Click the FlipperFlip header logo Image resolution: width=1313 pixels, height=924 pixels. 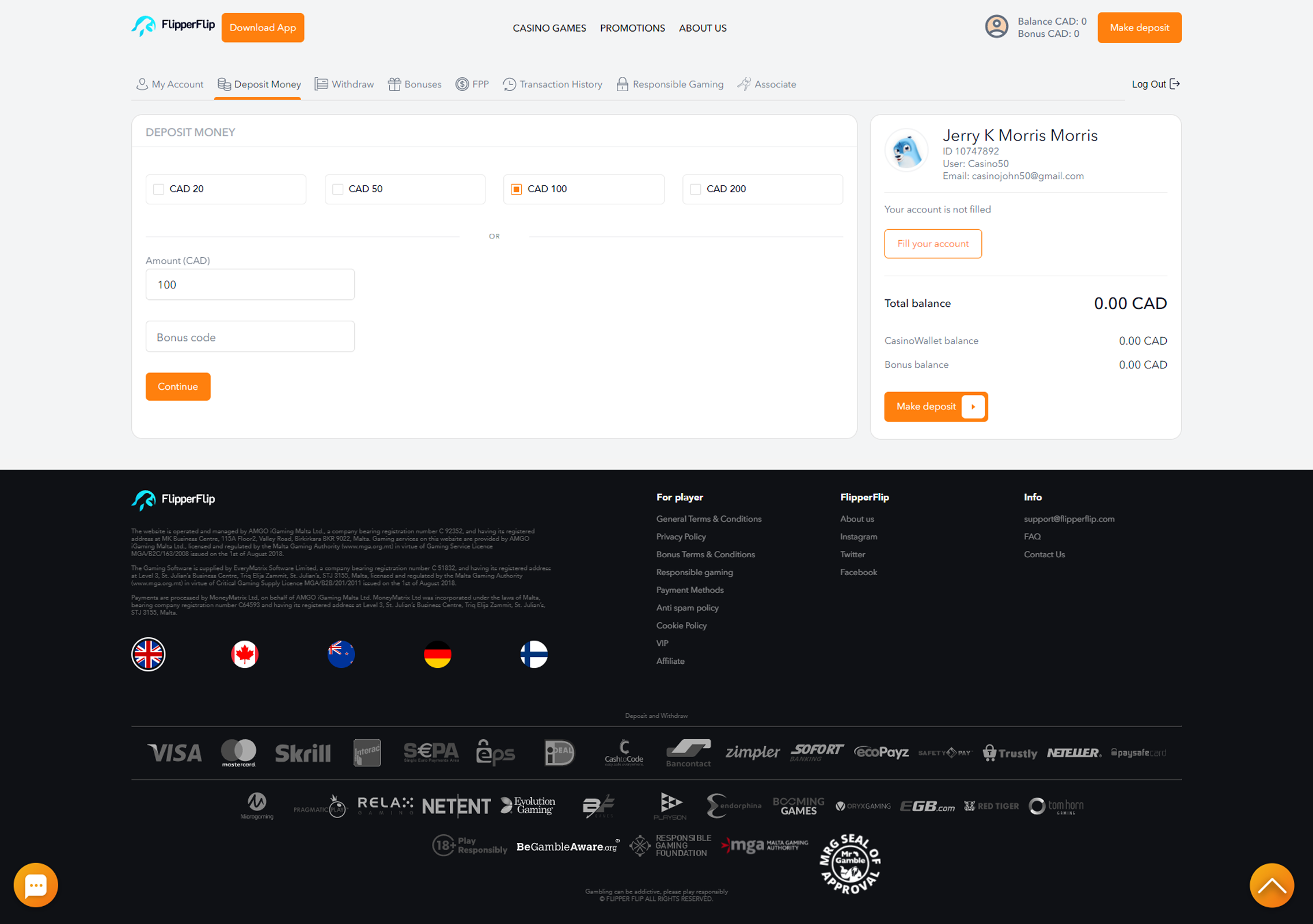coord(173,26)
